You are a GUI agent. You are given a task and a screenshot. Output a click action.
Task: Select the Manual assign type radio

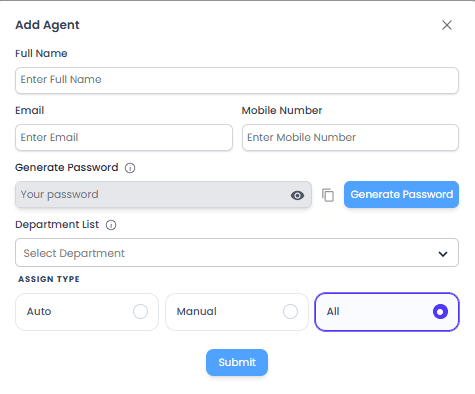(x=290, y=312)
